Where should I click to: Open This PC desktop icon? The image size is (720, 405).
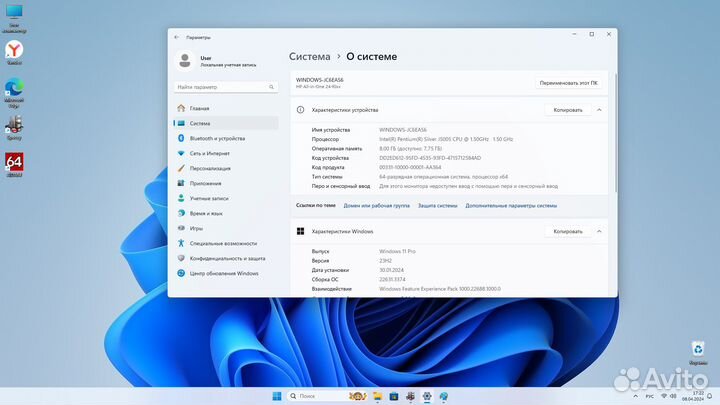pos(14,18)
